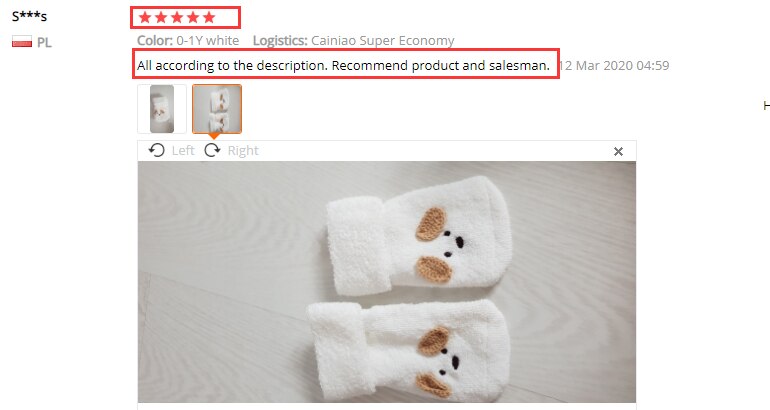Click the enlarged white socks photo
This screenshot has width=770, height=410.
pyautogui.click(x=387, y=282)
